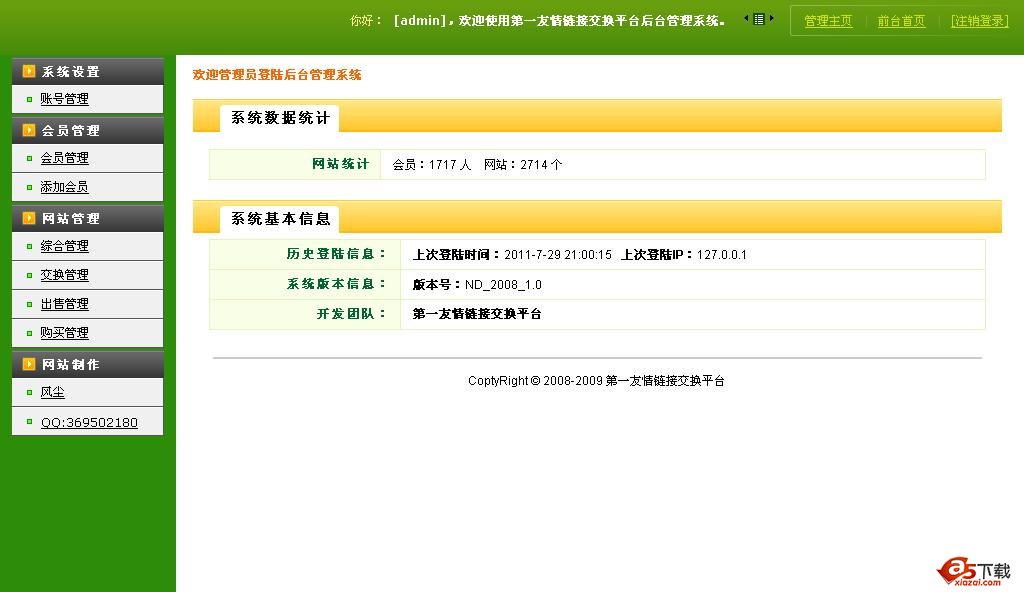1024x592 pixels.
Task: Open 交换管理 in the sidebar
Action: click(65, 275)
